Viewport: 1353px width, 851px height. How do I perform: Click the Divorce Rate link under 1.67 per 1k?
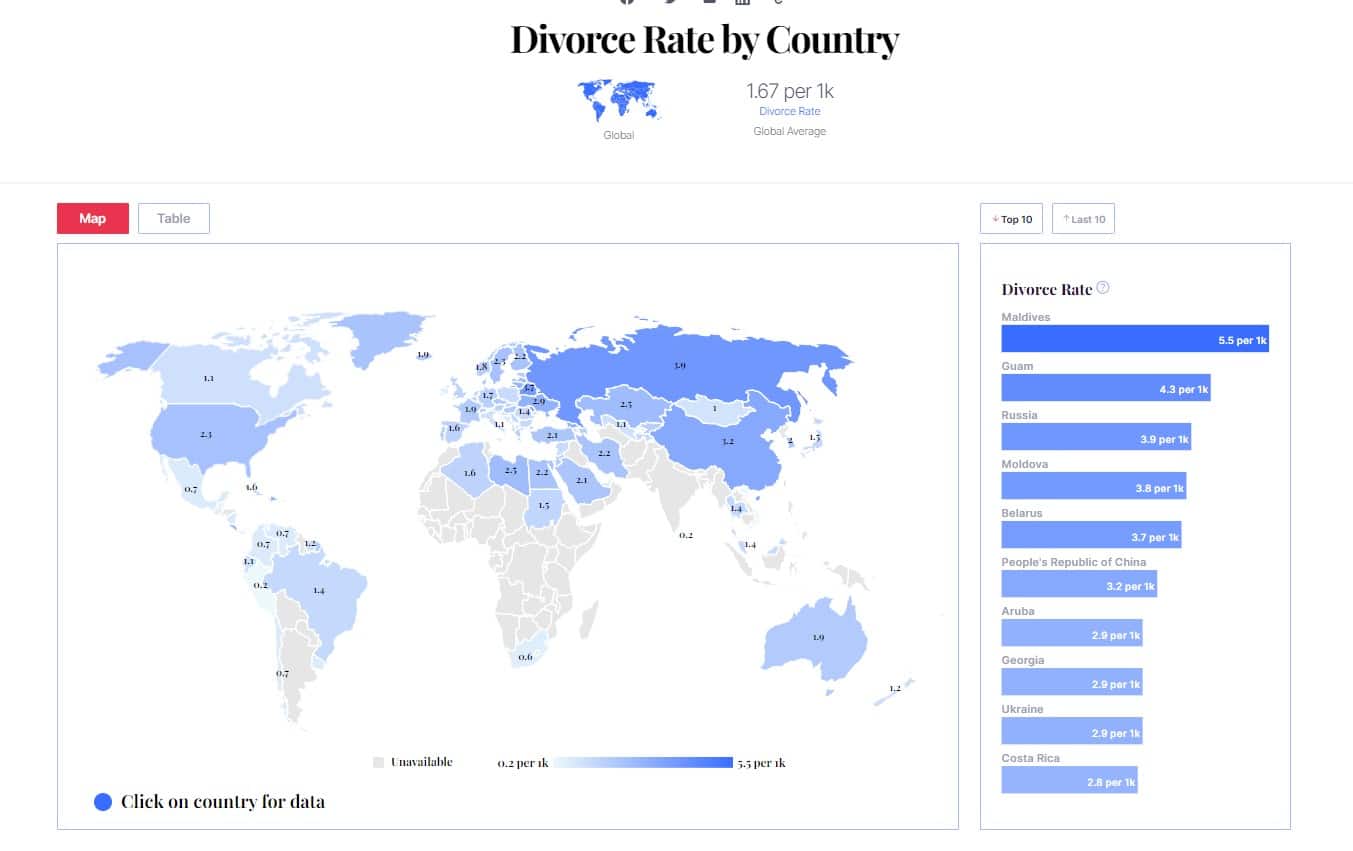pyautogui.click(x=789, y=111)
